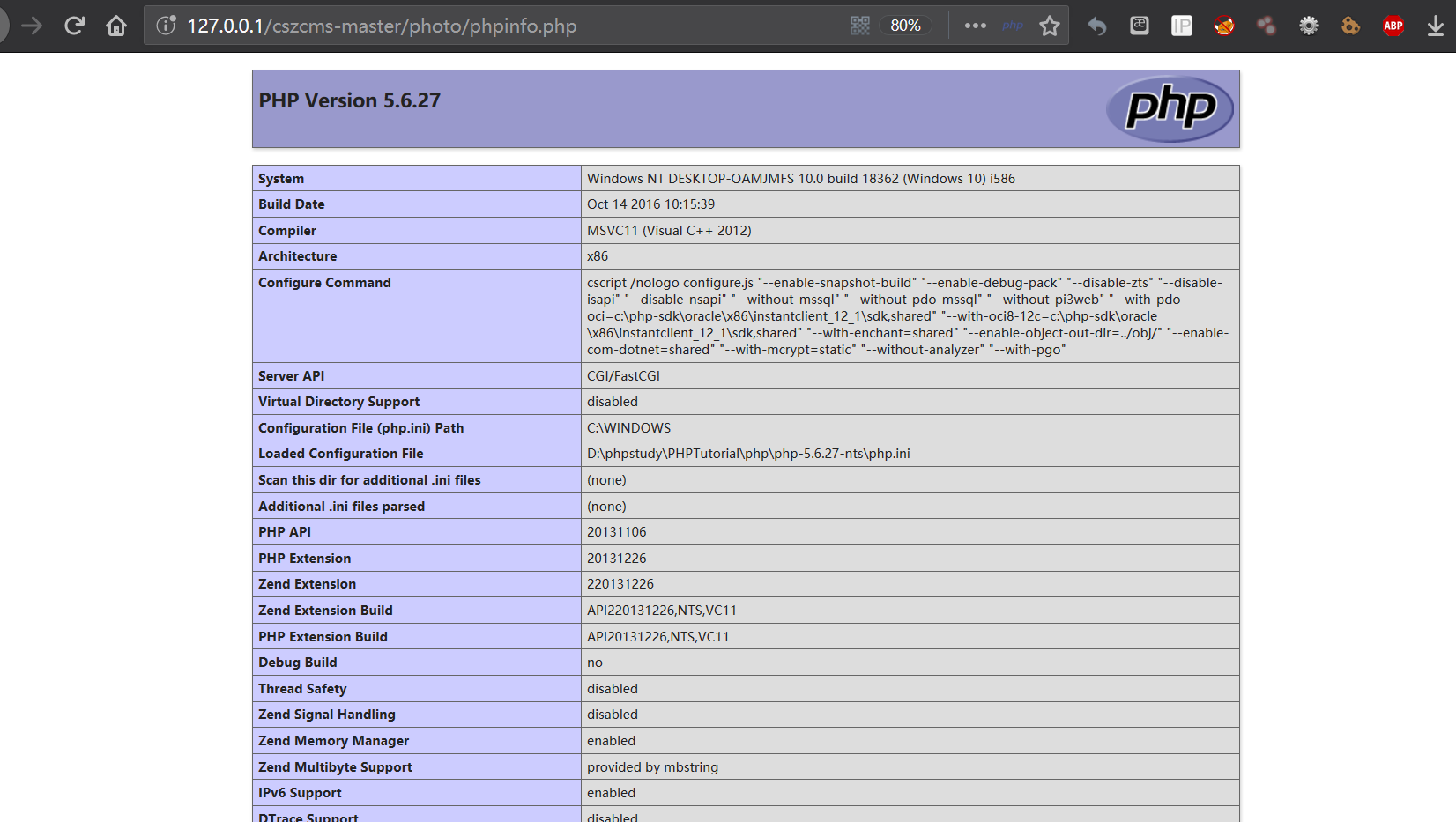Click the PHP logo image

pyautogui.click(x=1170, y=108)
